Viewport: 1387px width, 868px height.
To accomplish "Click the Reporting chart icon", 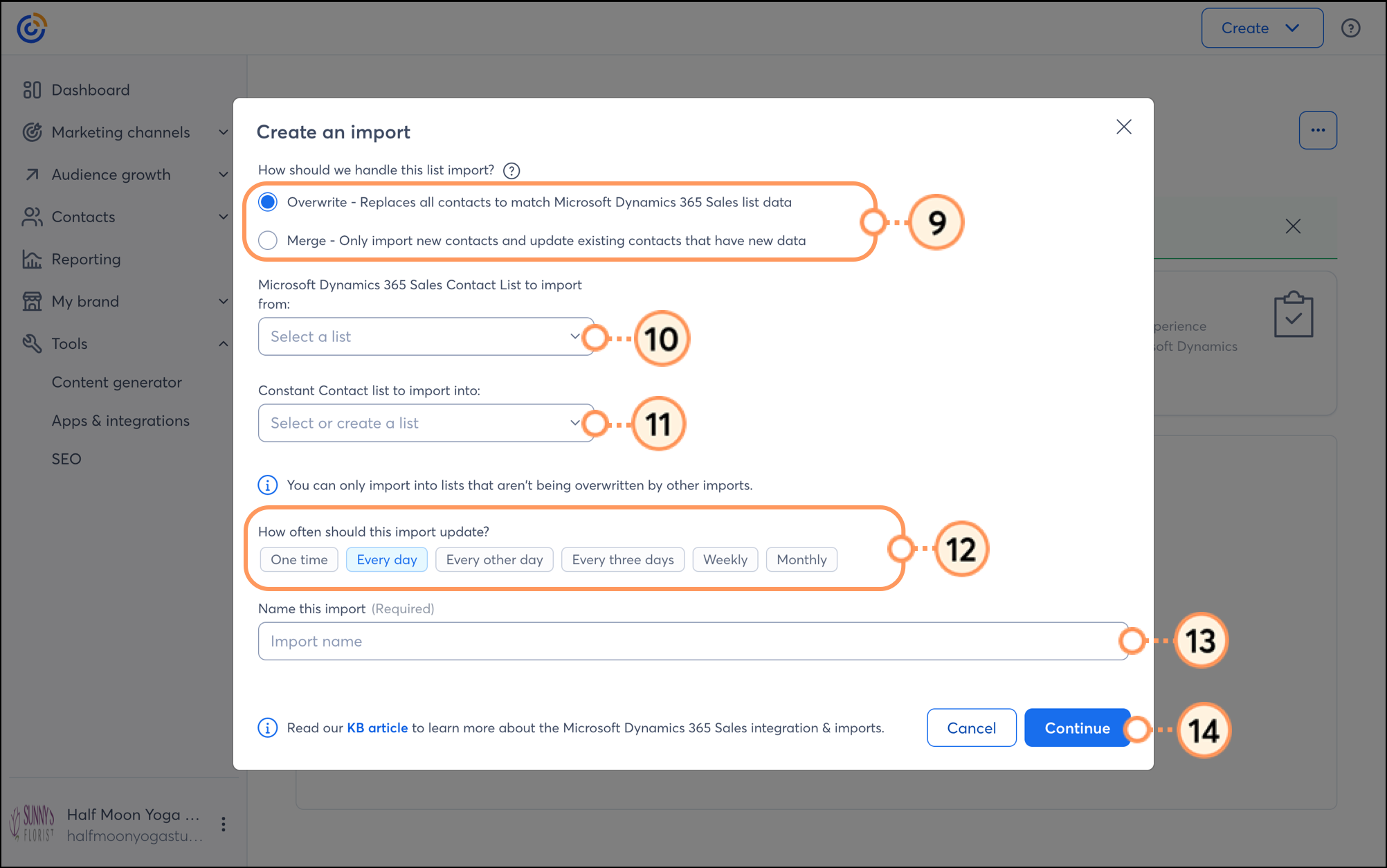I will click(32, 259).
